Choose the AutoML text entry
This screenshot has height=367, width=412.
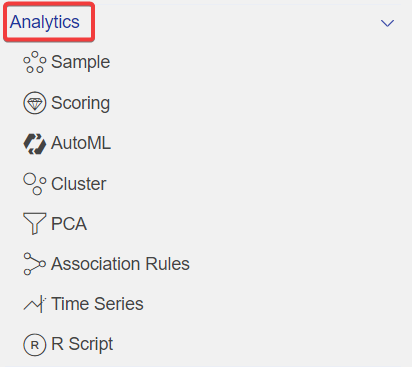[81, 143]
